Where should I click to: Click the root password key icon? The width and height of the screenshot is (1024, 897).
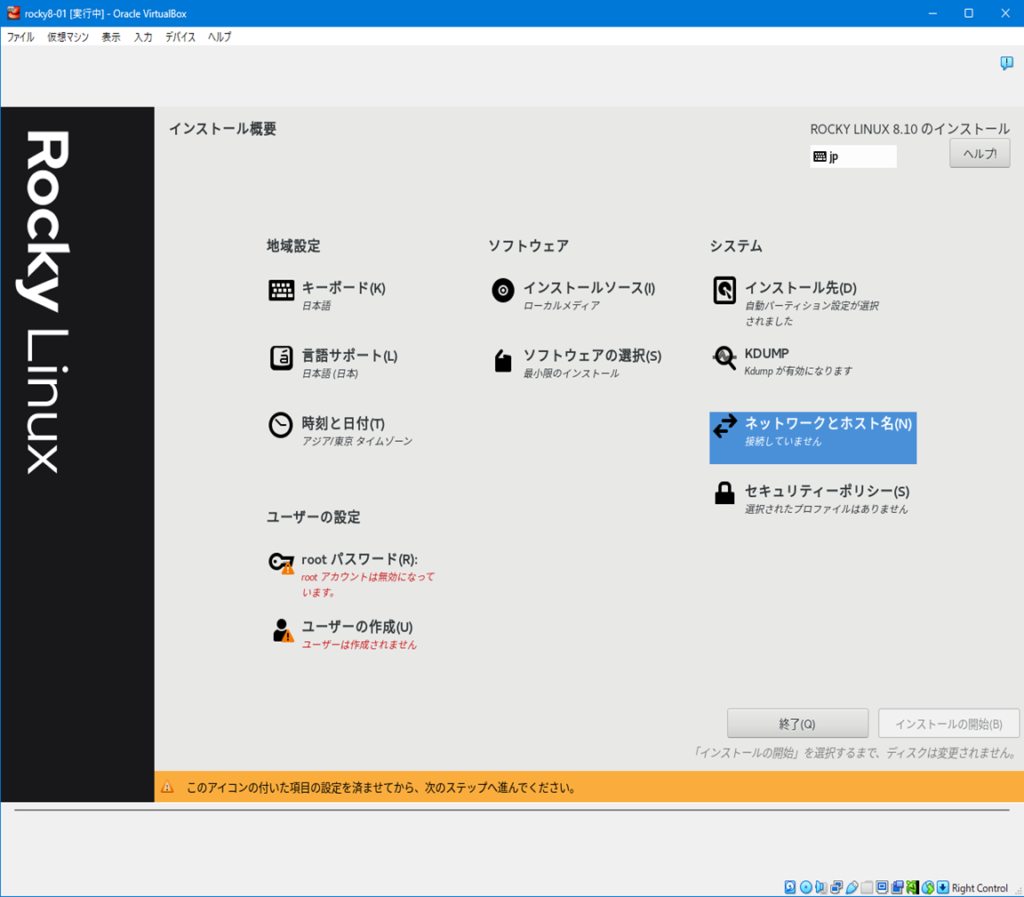point(281,562)
